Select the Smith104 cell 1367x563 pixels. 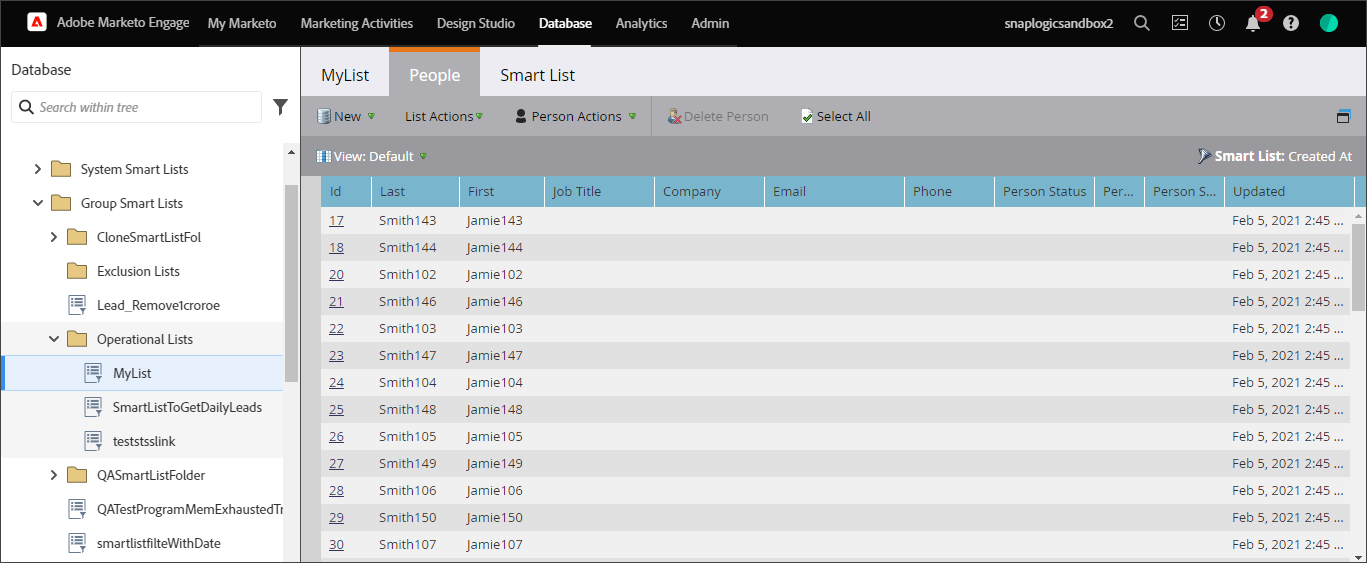tap(415, 382)
